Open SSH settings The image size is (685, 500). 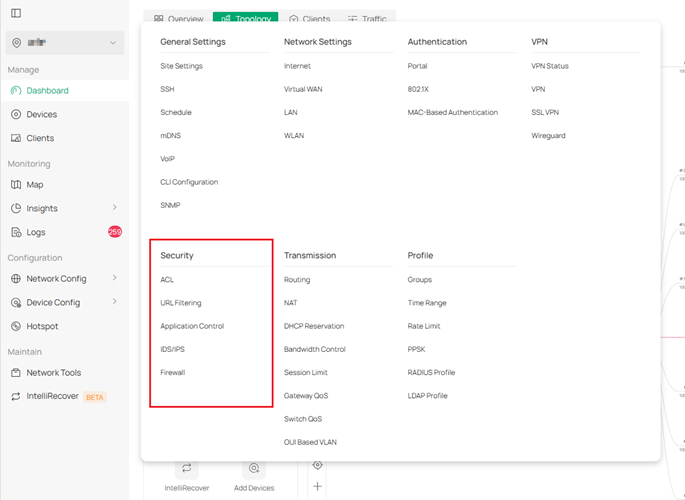[167, 89]
